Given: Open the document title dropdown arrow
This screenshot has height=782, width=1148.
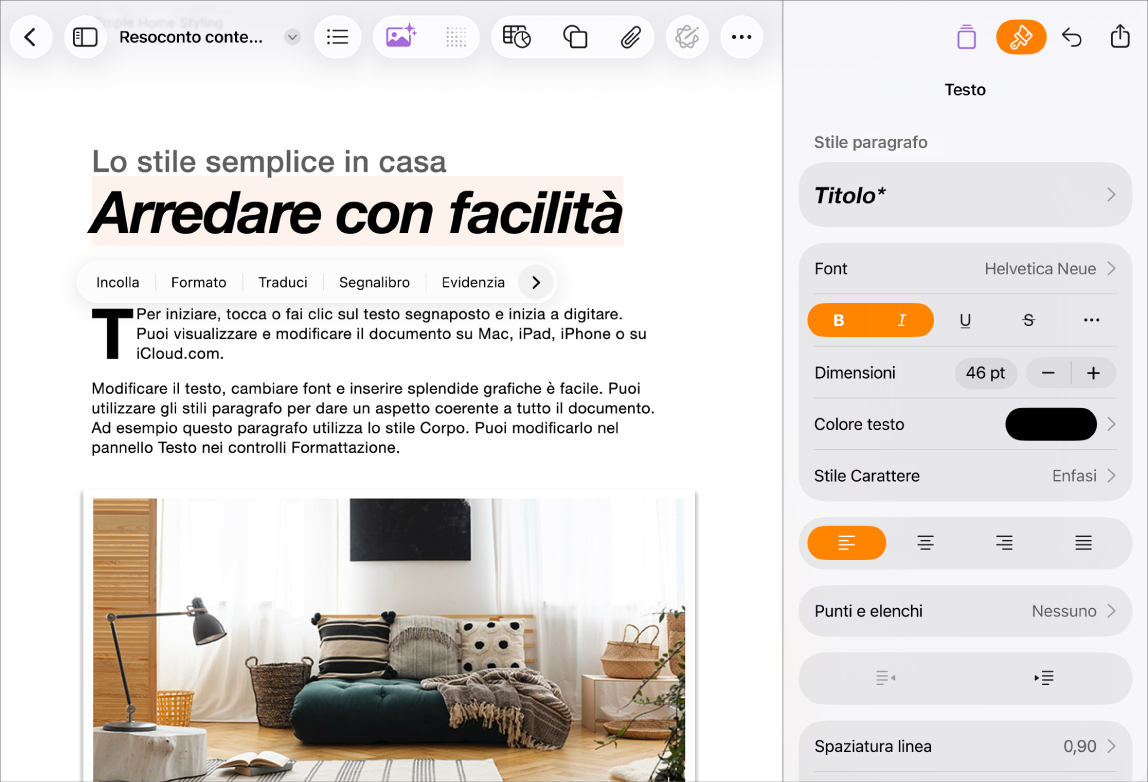Looking at the screenshot, I should [x=292, y=37].
